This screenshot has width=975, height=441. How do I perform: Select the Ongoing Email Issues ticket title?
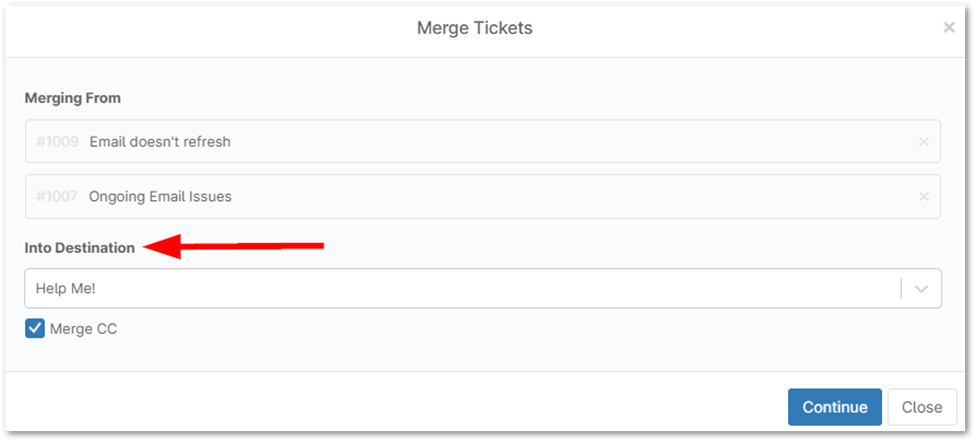[x=160, y=197]
